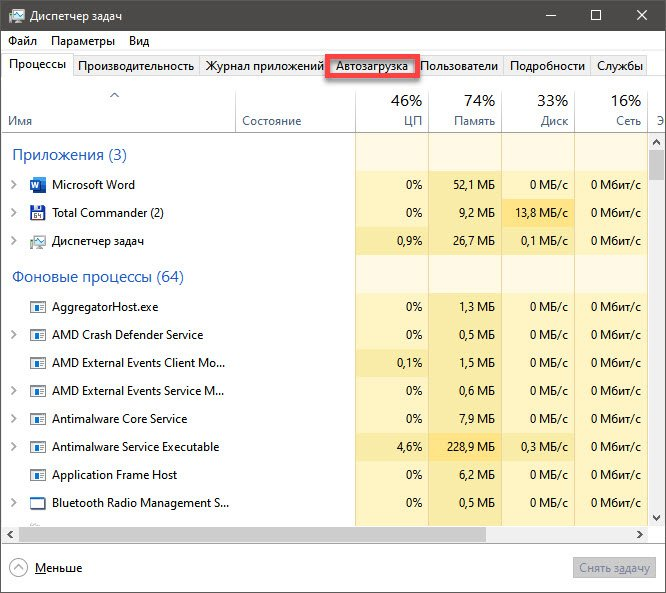Click the horizontal scrollbar right arrow
The width and height of the screenshot is (666, 593).
[x=639, y=534]
